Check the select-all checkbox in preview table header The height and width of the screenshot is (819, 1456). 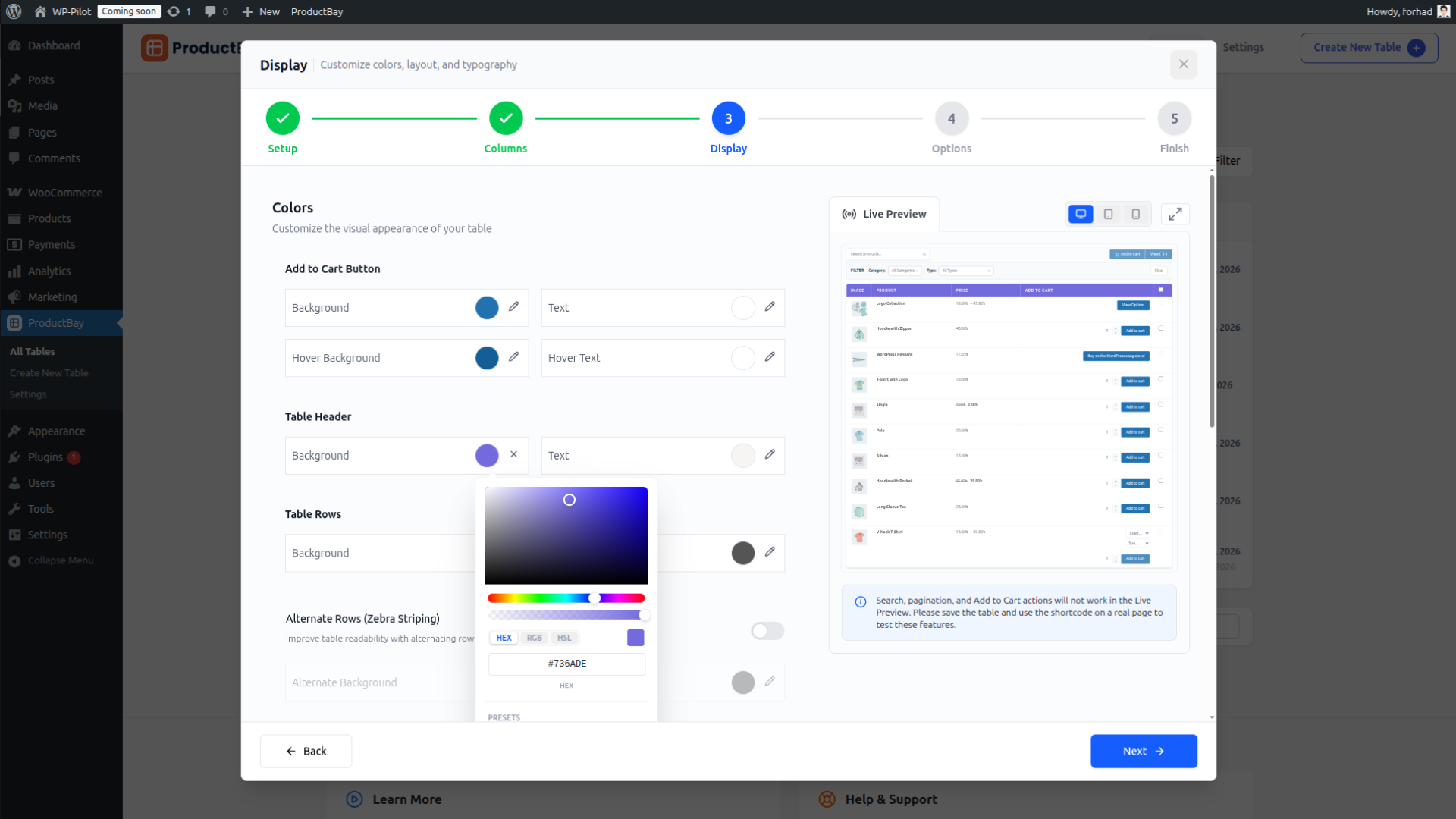click(x=1159, y=290)
